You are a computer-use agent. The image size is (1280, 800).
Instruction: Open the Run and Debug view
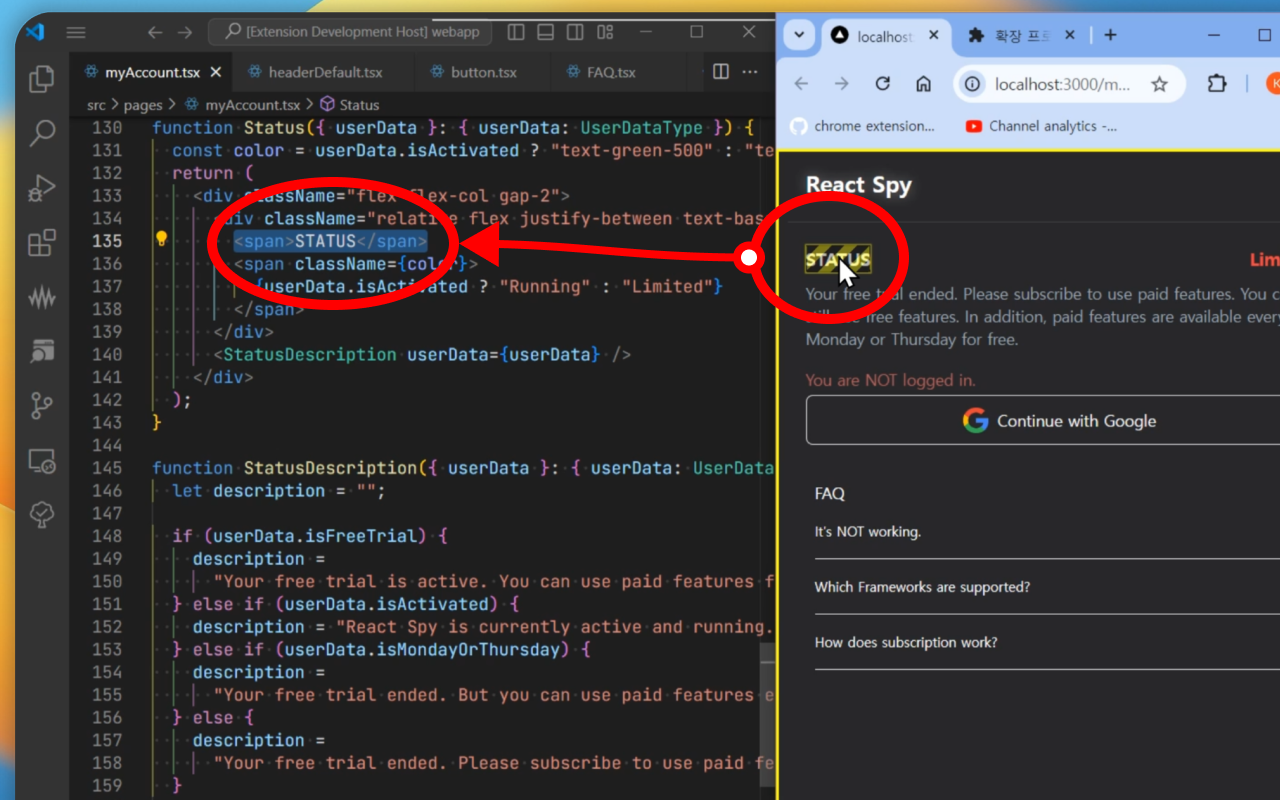(42, 188)
